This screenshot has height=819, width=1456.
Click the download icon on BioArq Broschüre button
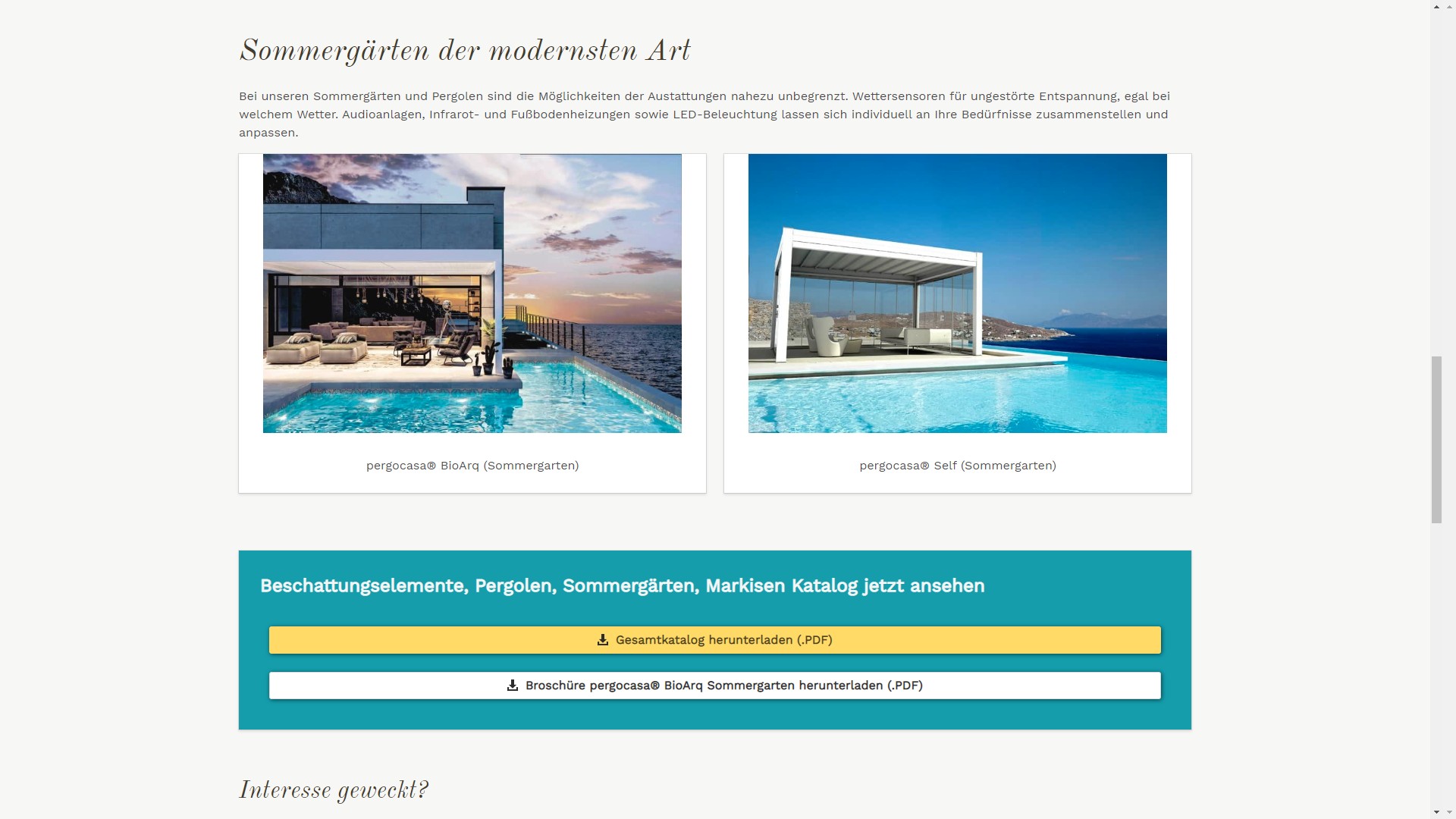coord(512,685)
